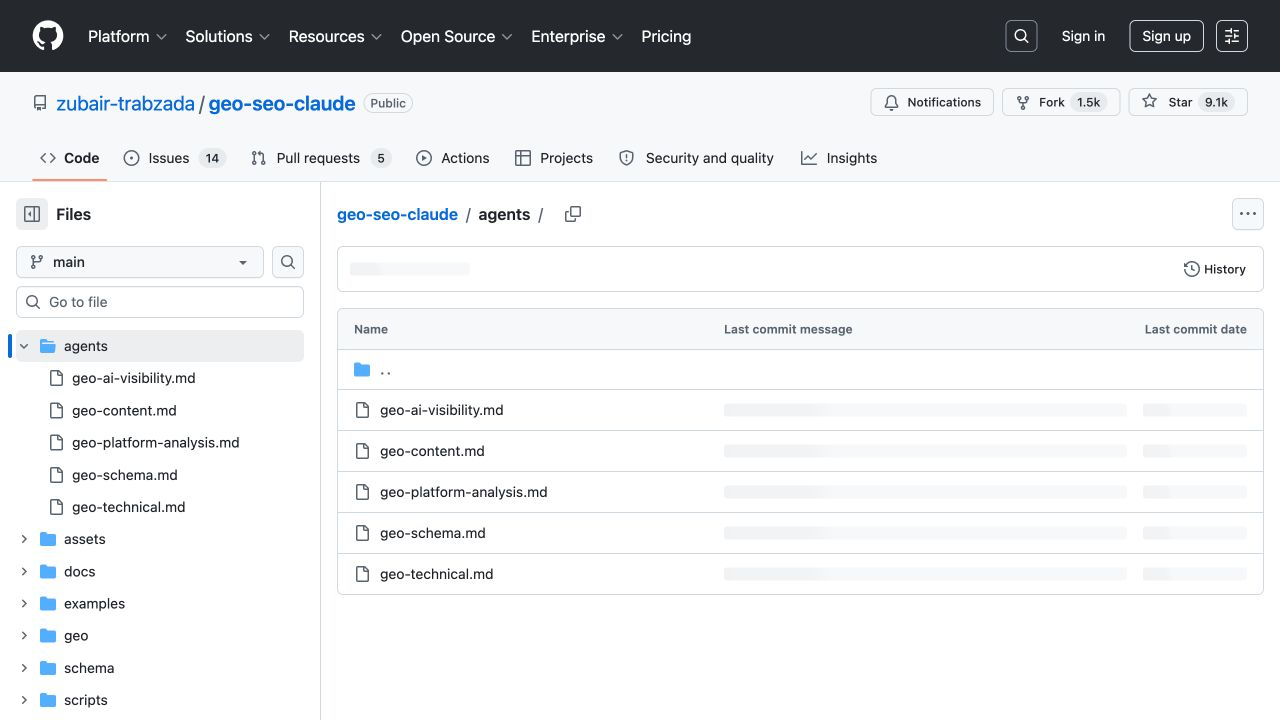Image resolution: width=1280 pixels, height=720 pixels.
Task: Switch to the Pull requests tab
Action: tap(320, 158)
